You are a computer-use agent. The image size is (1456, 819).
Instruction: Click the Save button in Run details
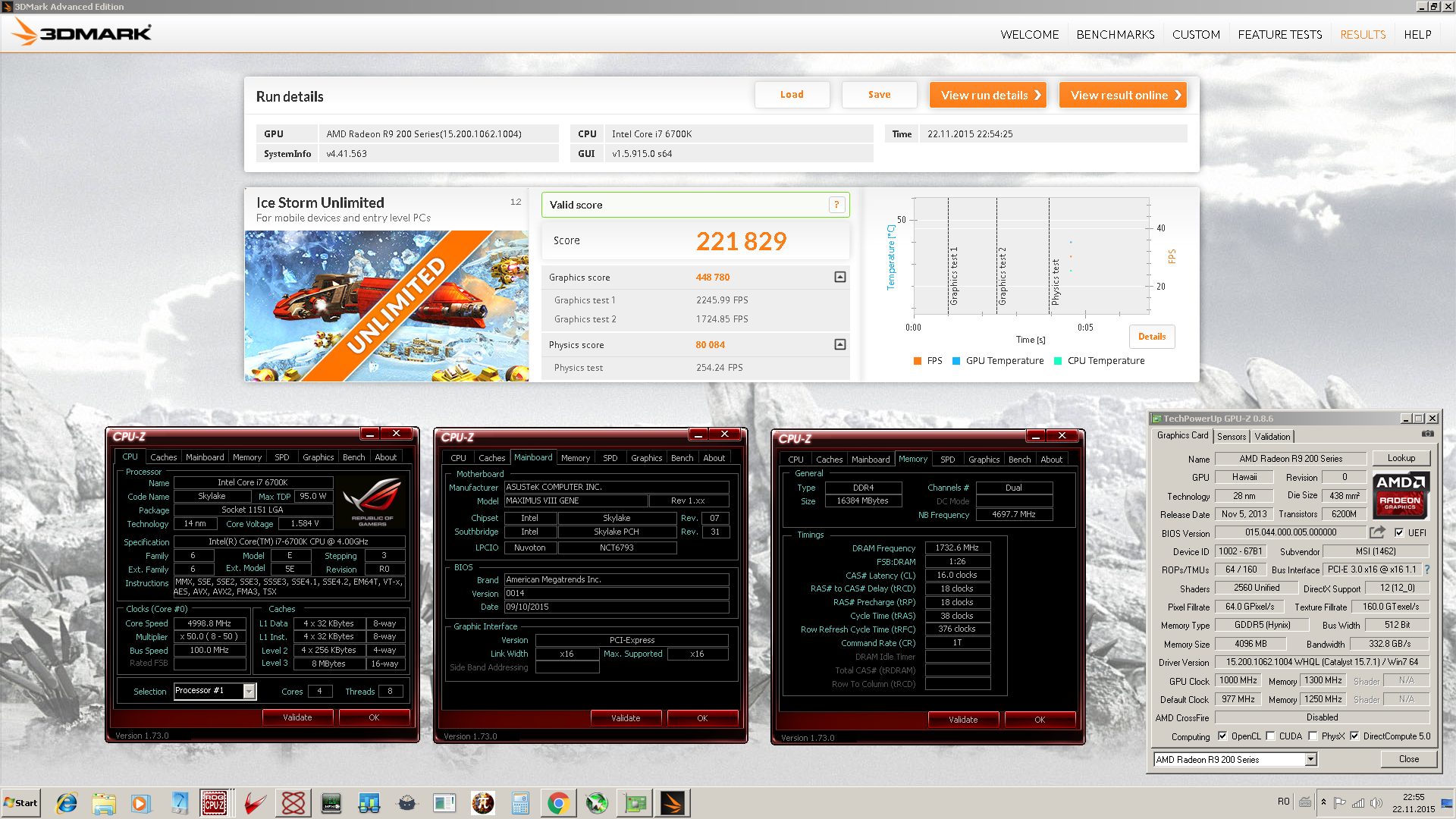(879, 95)
